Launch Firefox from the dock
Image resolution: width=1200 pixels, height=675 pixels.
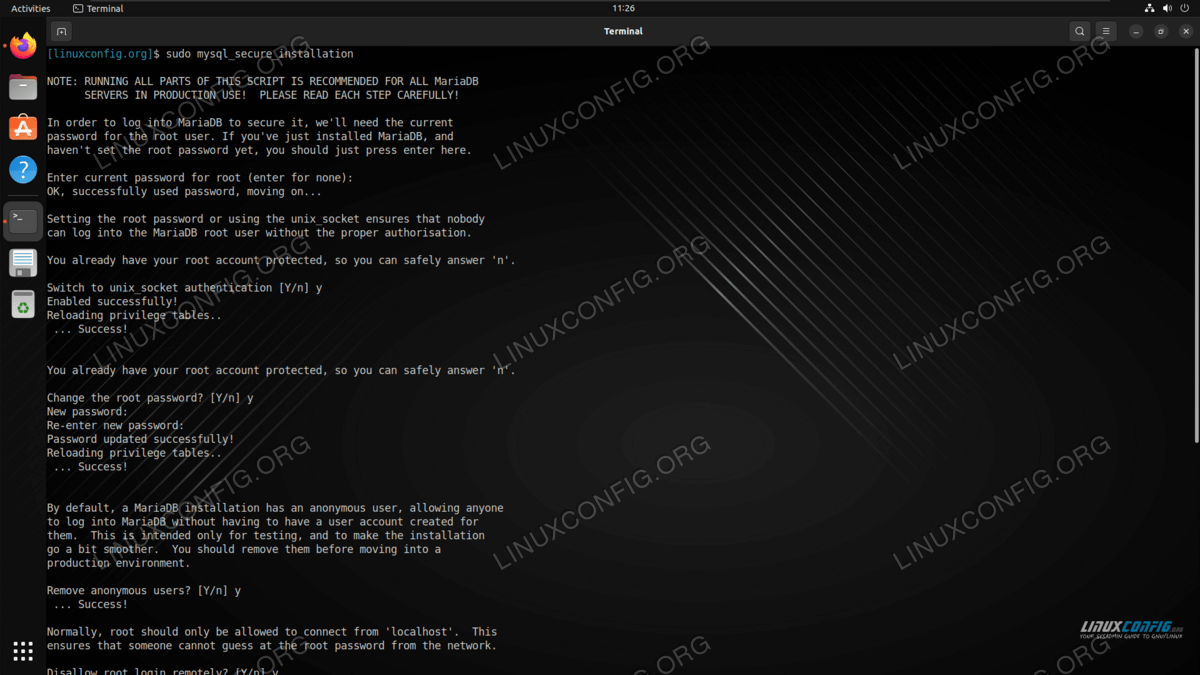click(23, 46)
